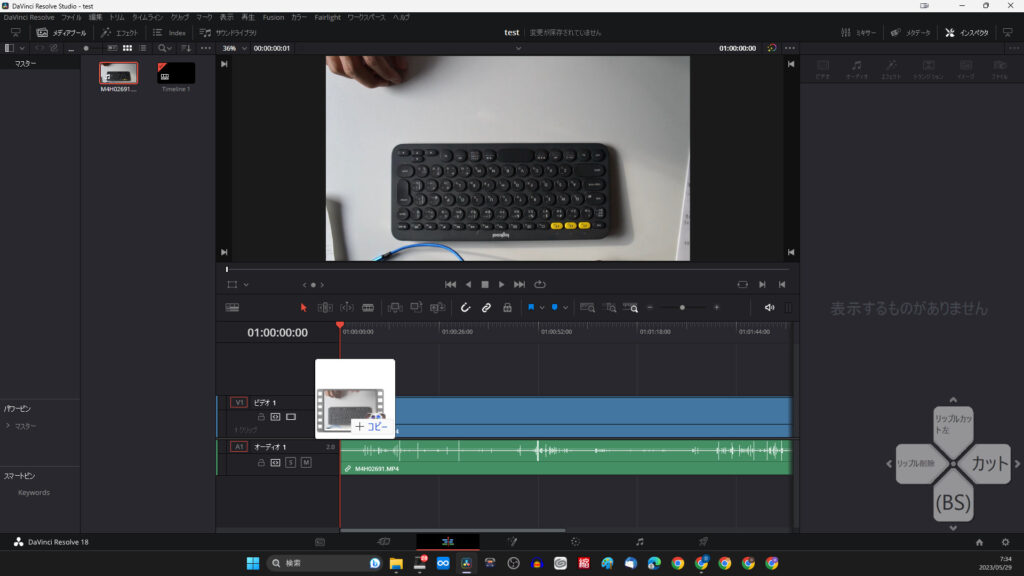Open viewer timeline name dropdown chevron
Image resolution: width=1024 pixels, height=576 pixels.
[519, 48]
